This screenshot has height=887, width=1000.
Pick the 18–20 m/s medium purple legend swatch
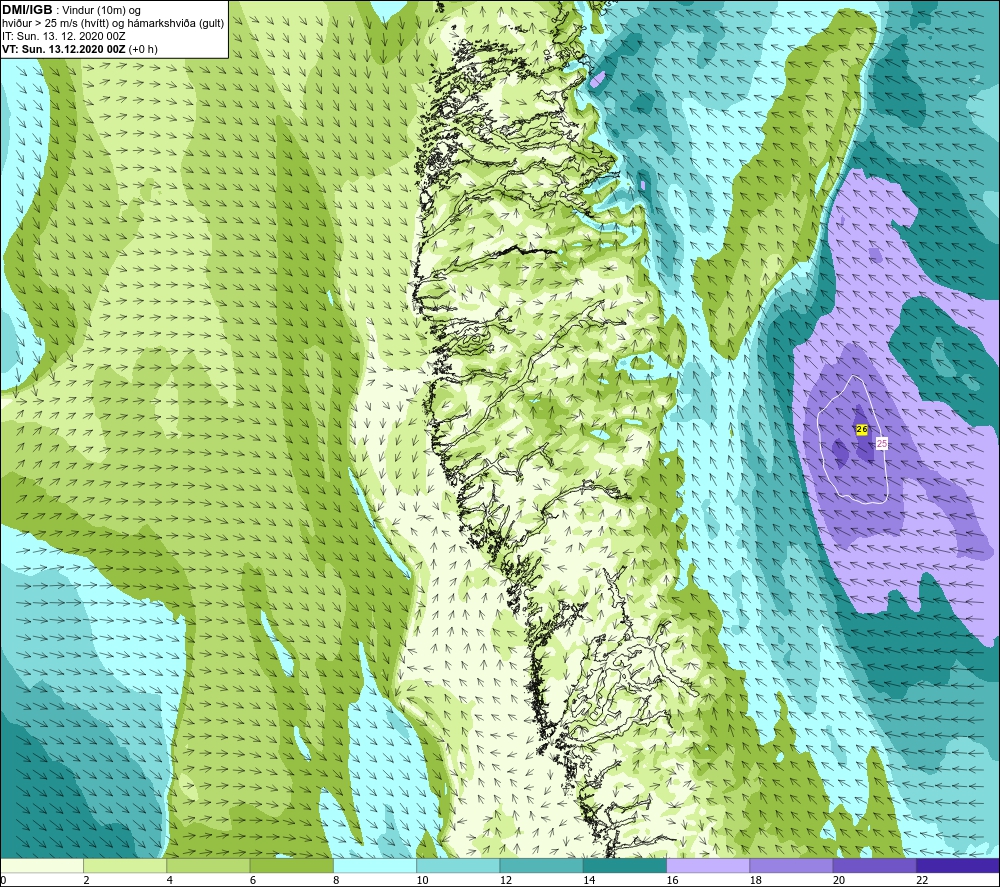pyautogui.click(x=791, y=865)
